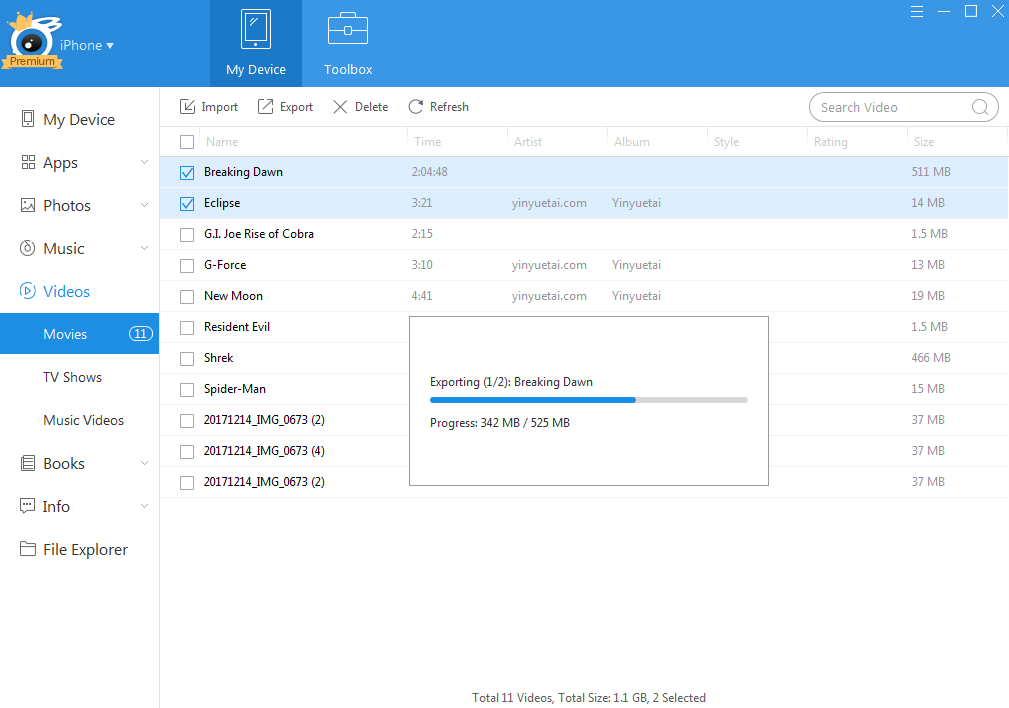Sort by the Name column header
The image size is (1009, 708).
point(222,142)
